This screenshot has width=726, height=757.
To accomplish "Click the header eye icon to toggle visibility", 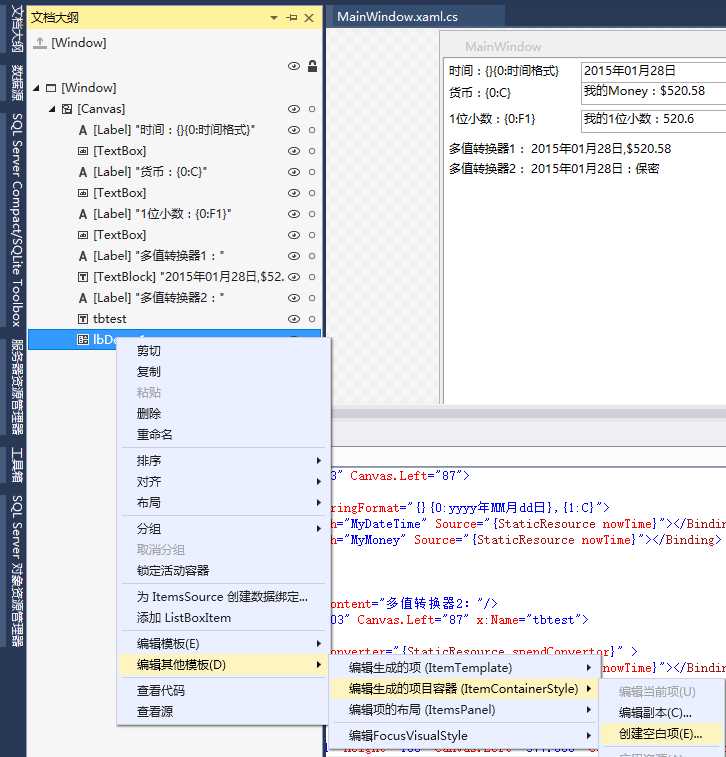I will [293, 66].
